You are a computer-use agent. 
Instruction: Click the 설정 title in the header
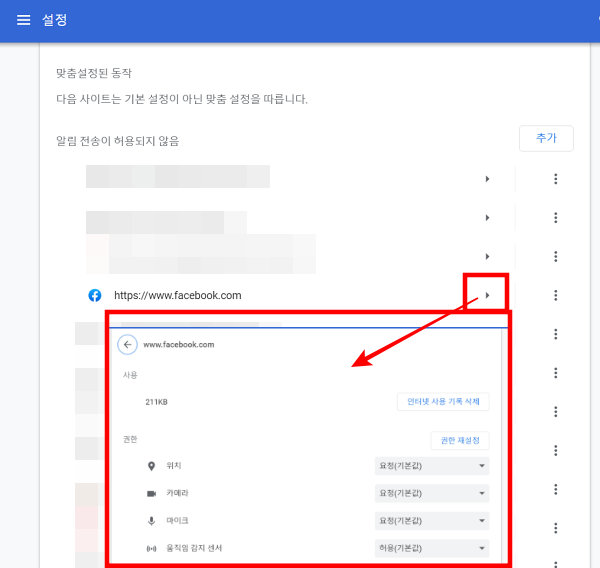pos(55,20)
